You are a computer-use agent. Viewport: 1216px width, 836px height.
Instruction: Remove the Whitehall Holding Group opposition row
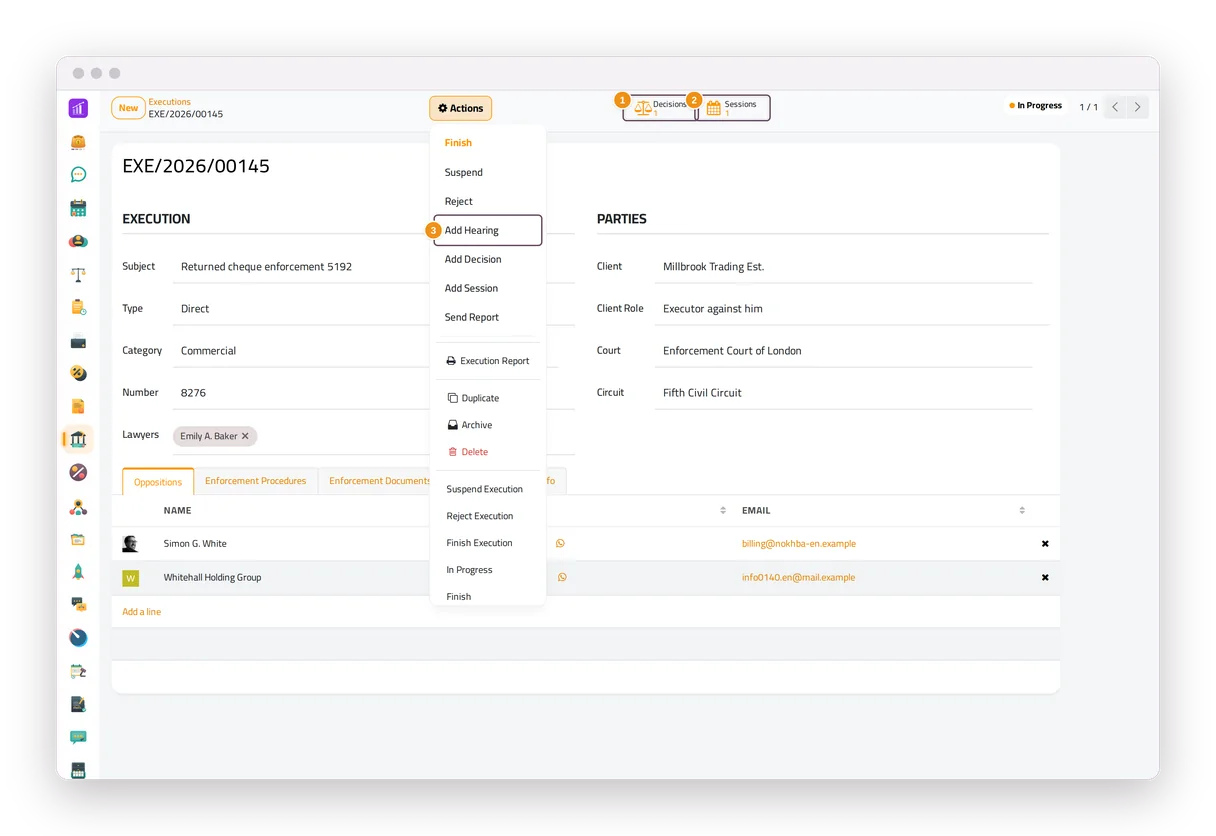[x=1045, y=578]
